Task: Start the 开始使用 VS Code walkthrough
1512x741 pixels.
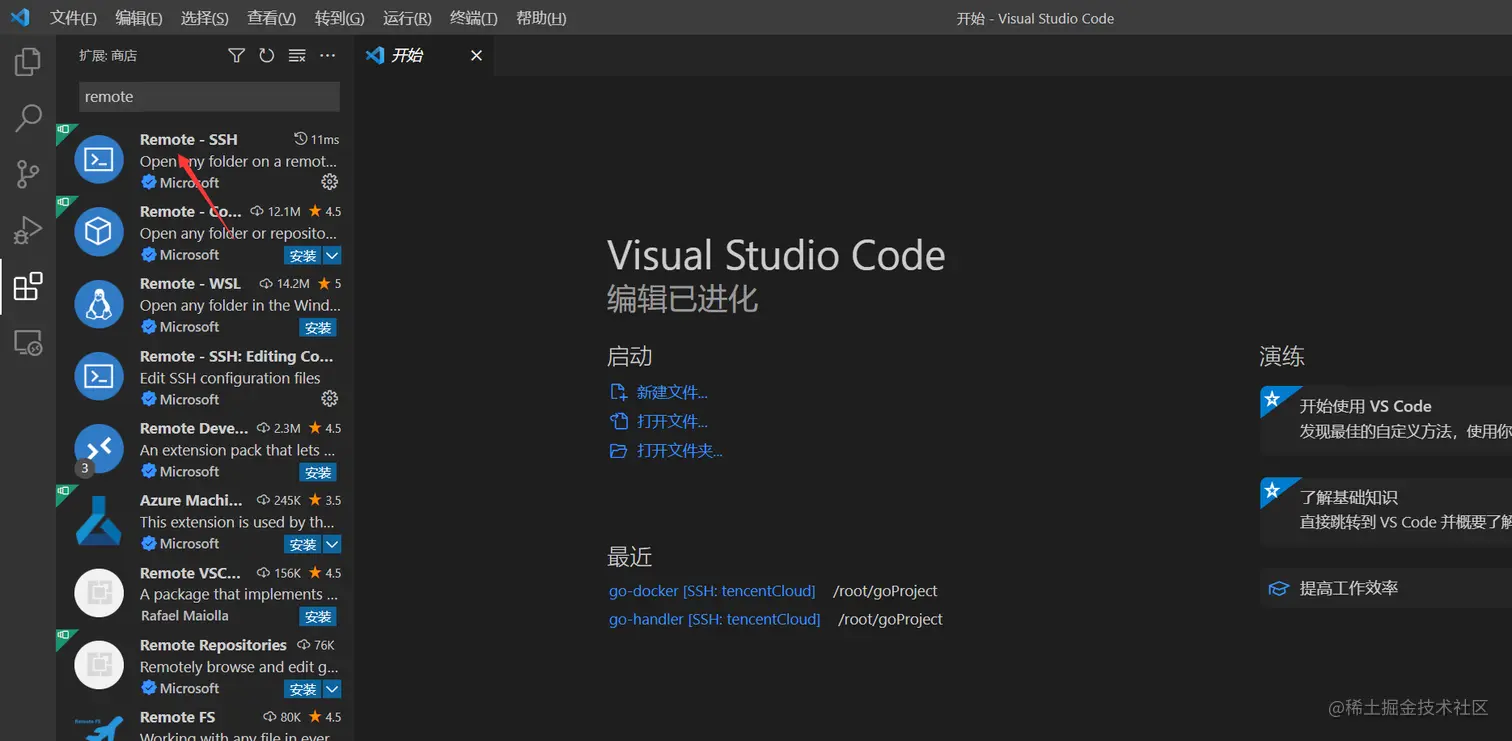Action: coord(1386,420)
